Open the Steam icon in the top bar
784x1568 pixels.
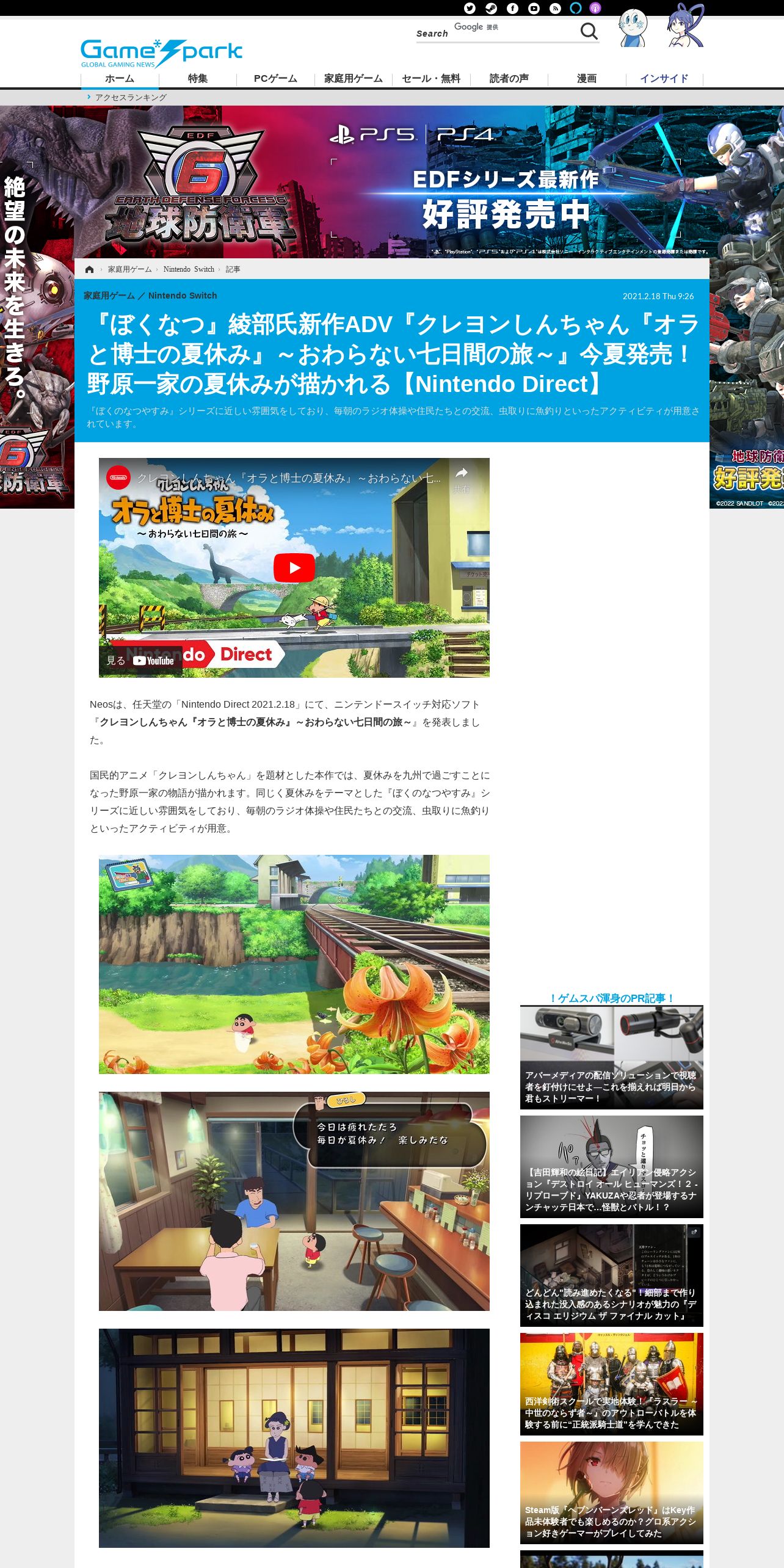491,8
